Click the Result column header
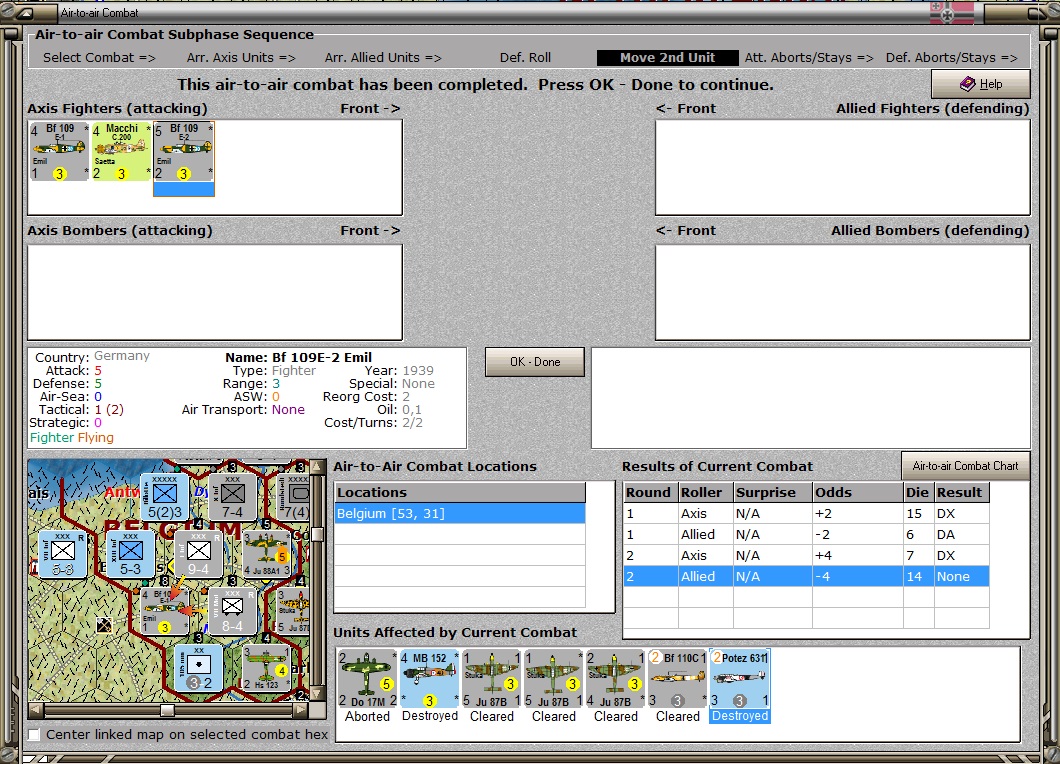This screenshot has height=764, width=1060. (x=962, y=492)
